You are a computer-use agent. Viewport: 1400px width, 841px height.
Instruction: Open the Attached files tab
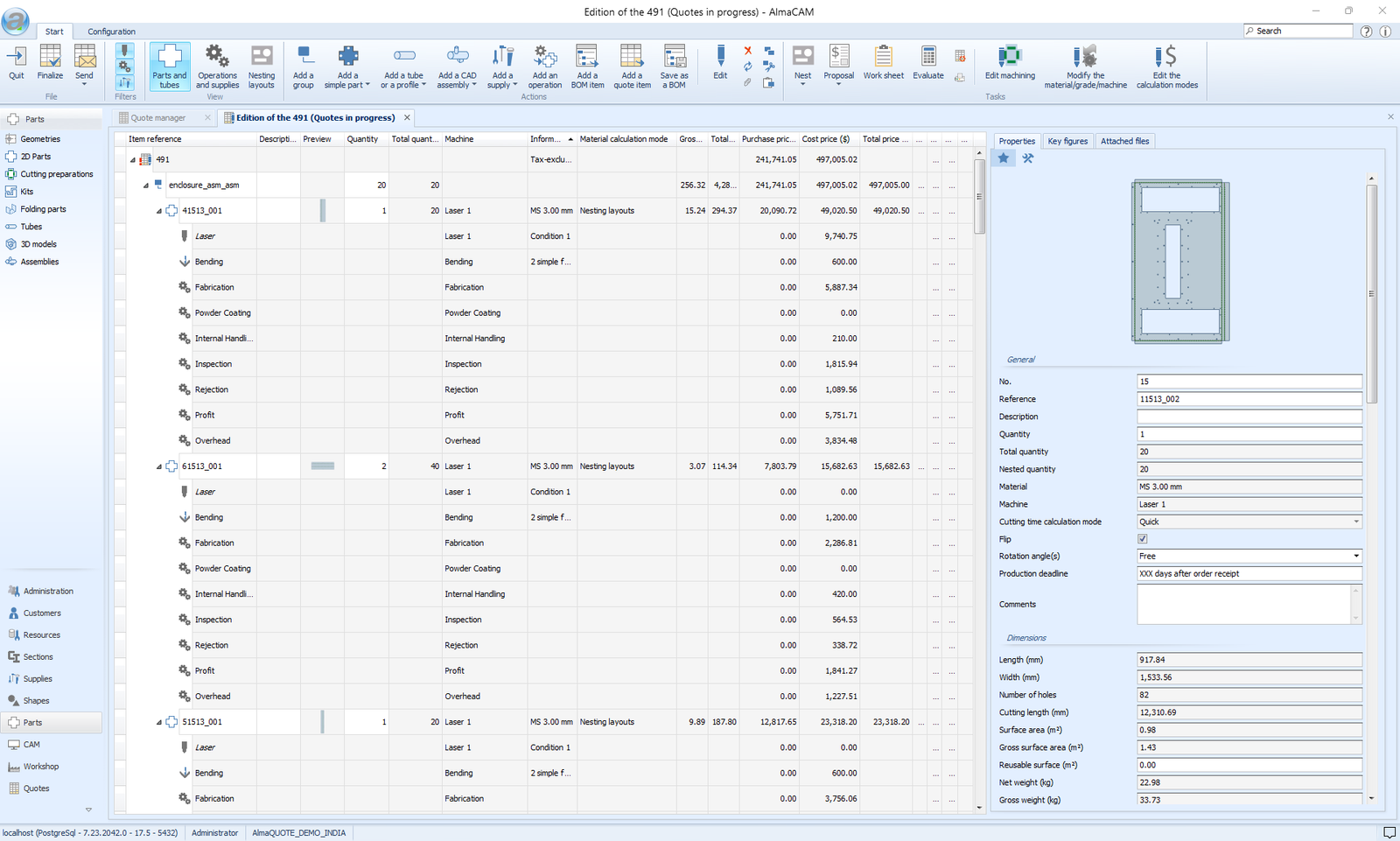pyautogui.click(x=1124, y=141)
